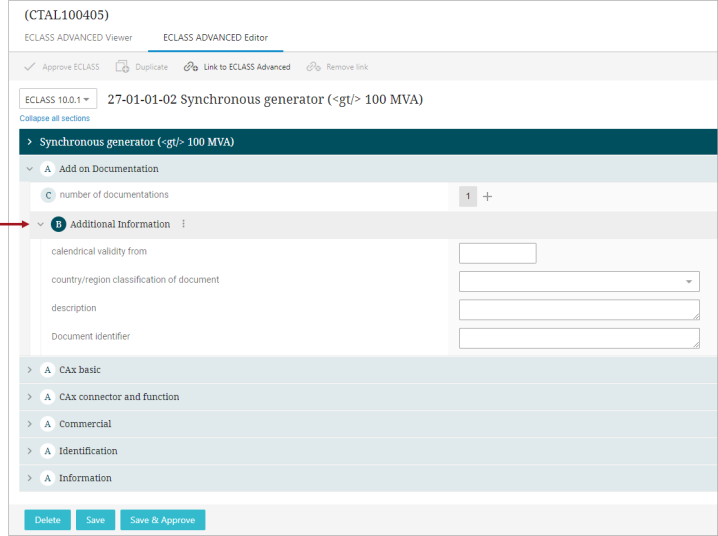Click the '(CTAL100405)' heading text
Screen dimensions: 718x536
click(66, 15)
